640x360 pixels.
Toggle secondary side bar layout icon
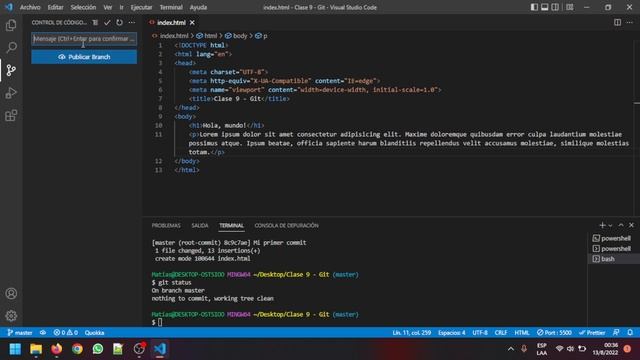[555, 7]
